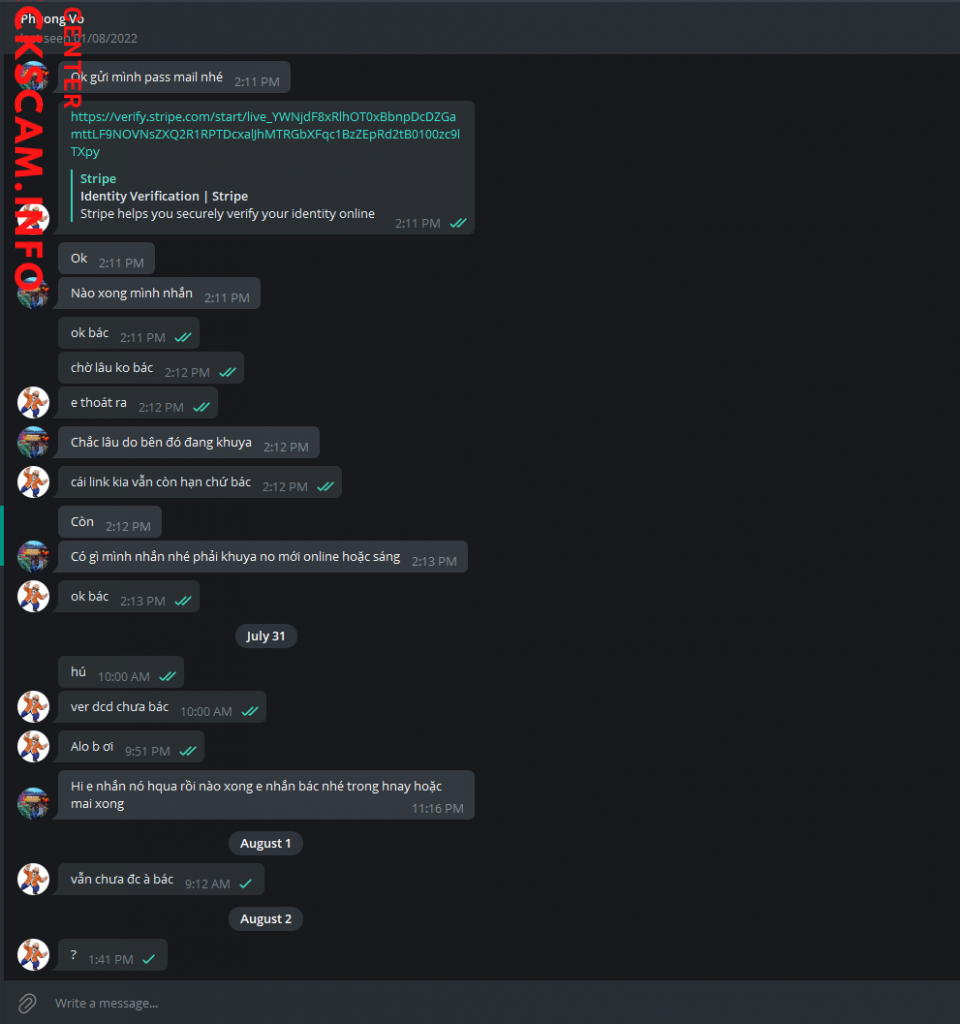Click avatar next to 'Chắc lâu do bên đó đang khuya'

click(33, 442)
